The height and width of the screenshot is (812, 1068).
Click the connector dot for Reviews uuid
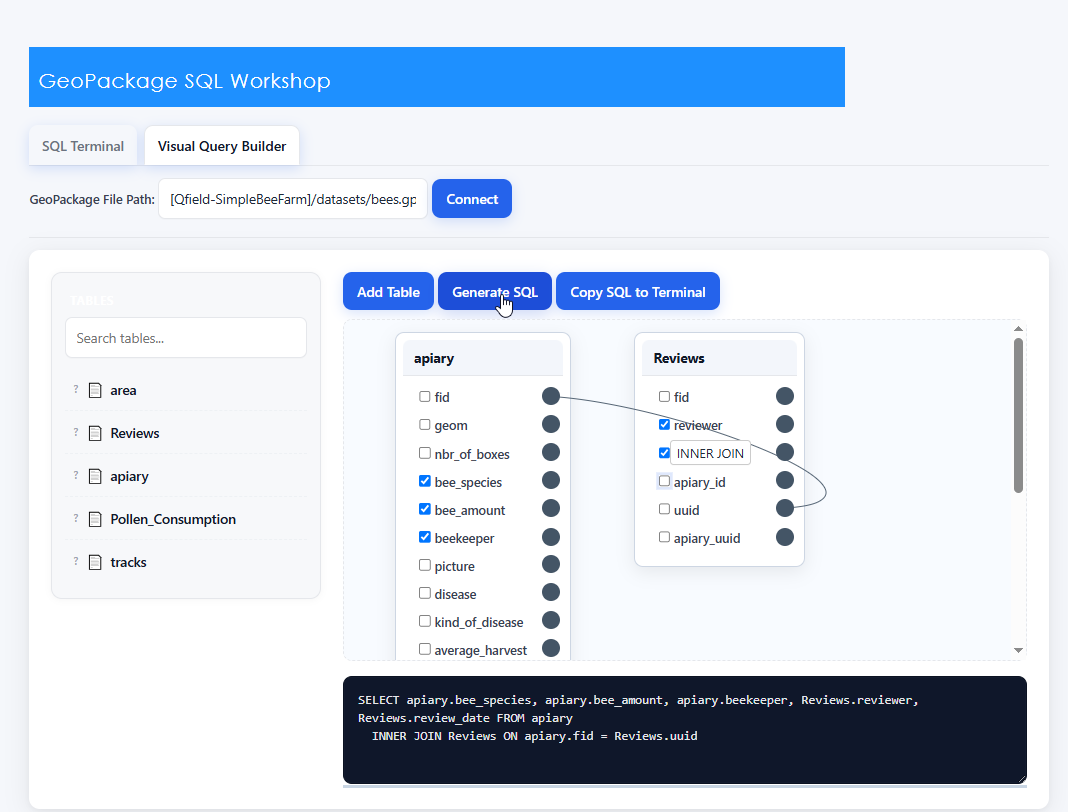tap(785, 508)
